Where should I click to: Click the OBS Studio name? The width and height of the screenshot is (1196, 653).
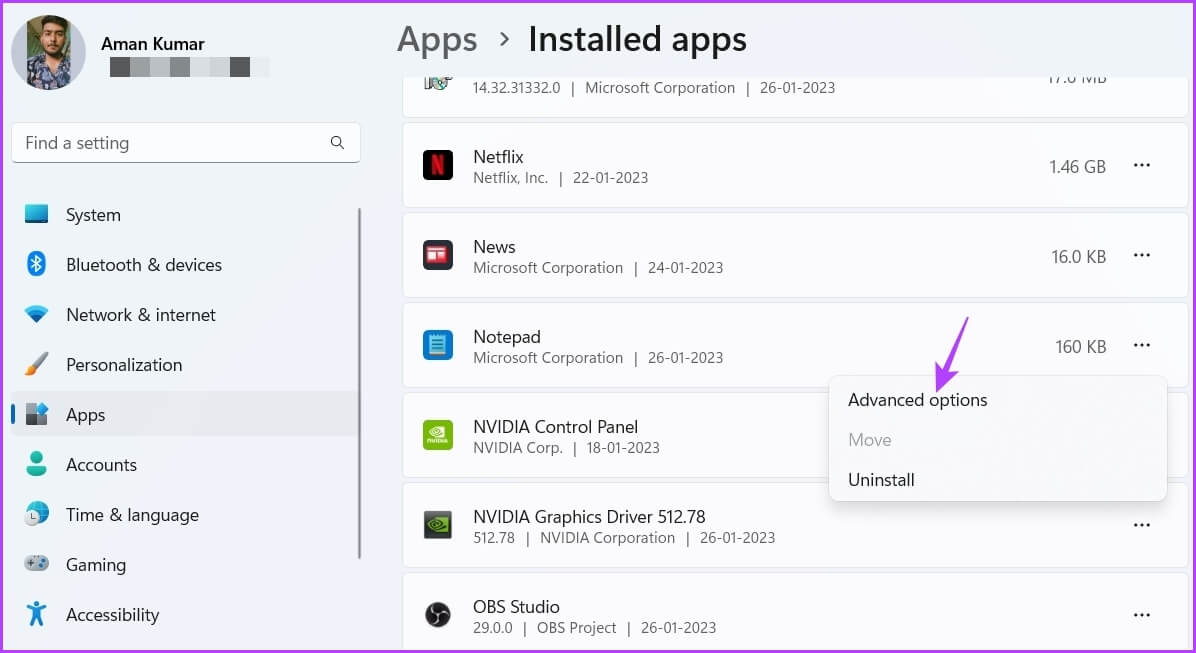[516, 606]
